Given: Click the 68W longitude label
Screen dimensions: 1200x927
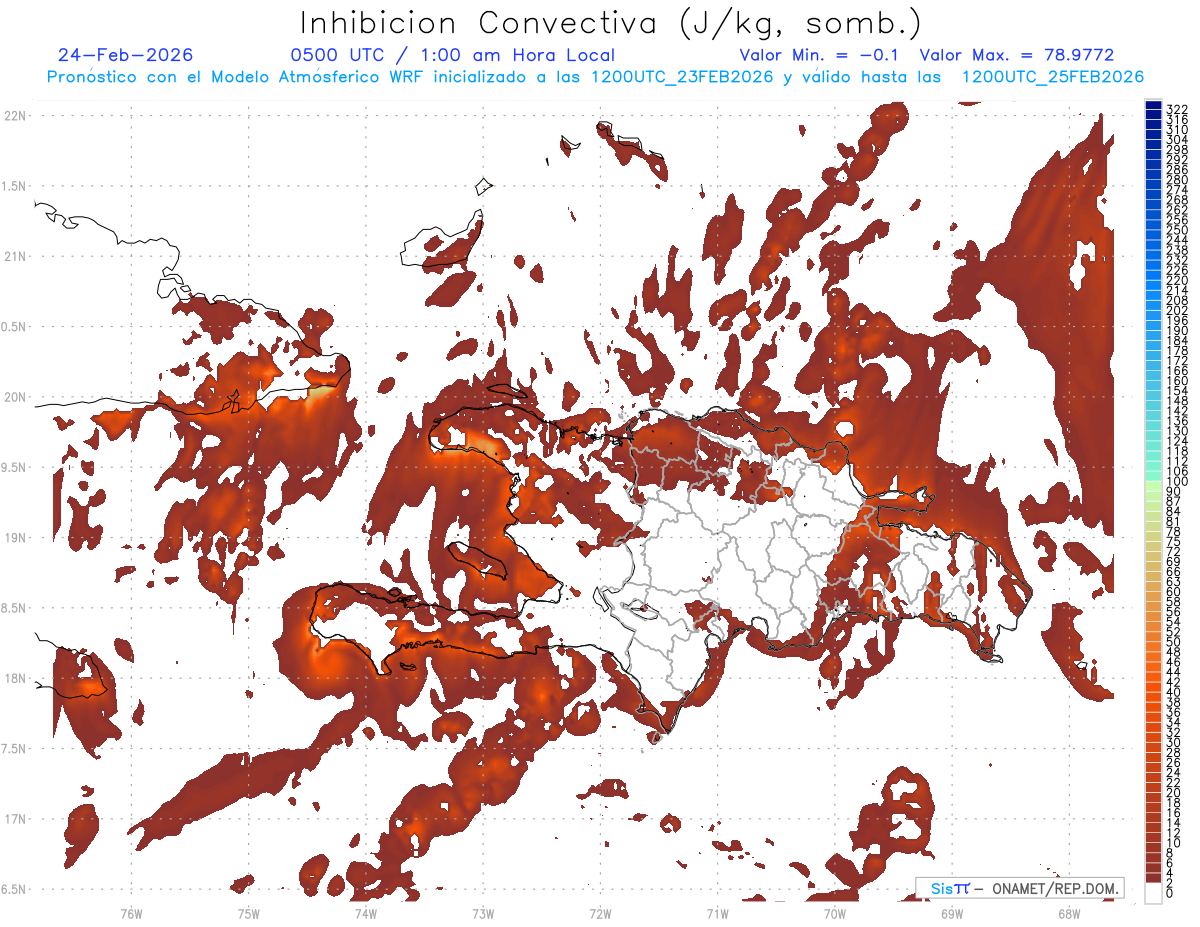Looking at the screenshot, I should (1069, 913).
